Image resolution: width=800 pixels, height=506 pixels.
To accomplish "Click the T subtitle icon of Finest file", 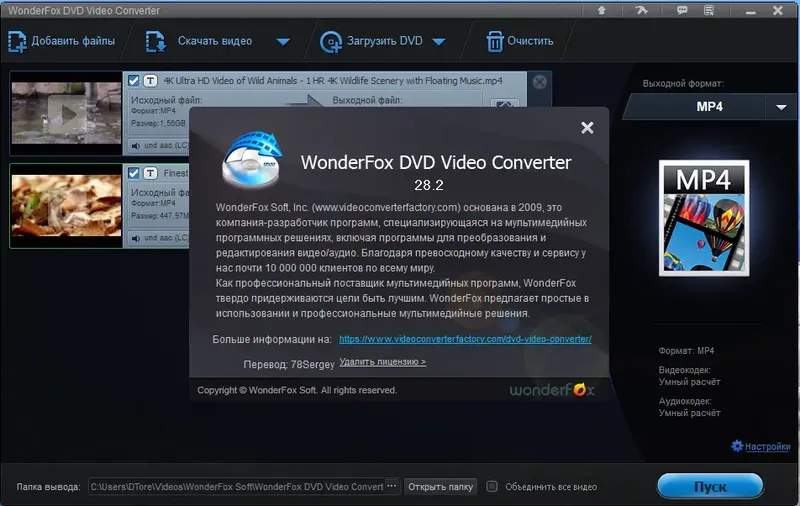I will coord(151,173).
